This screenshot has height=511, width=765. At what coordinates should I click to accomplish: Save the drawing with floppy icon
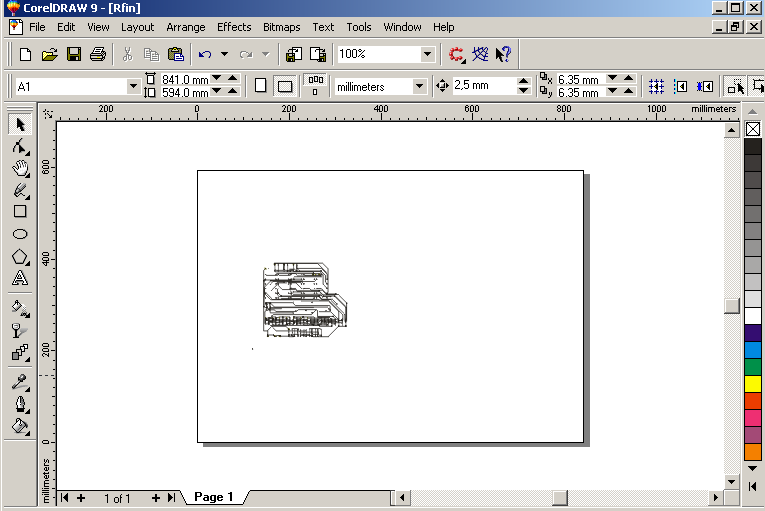[x=74, y=54]
